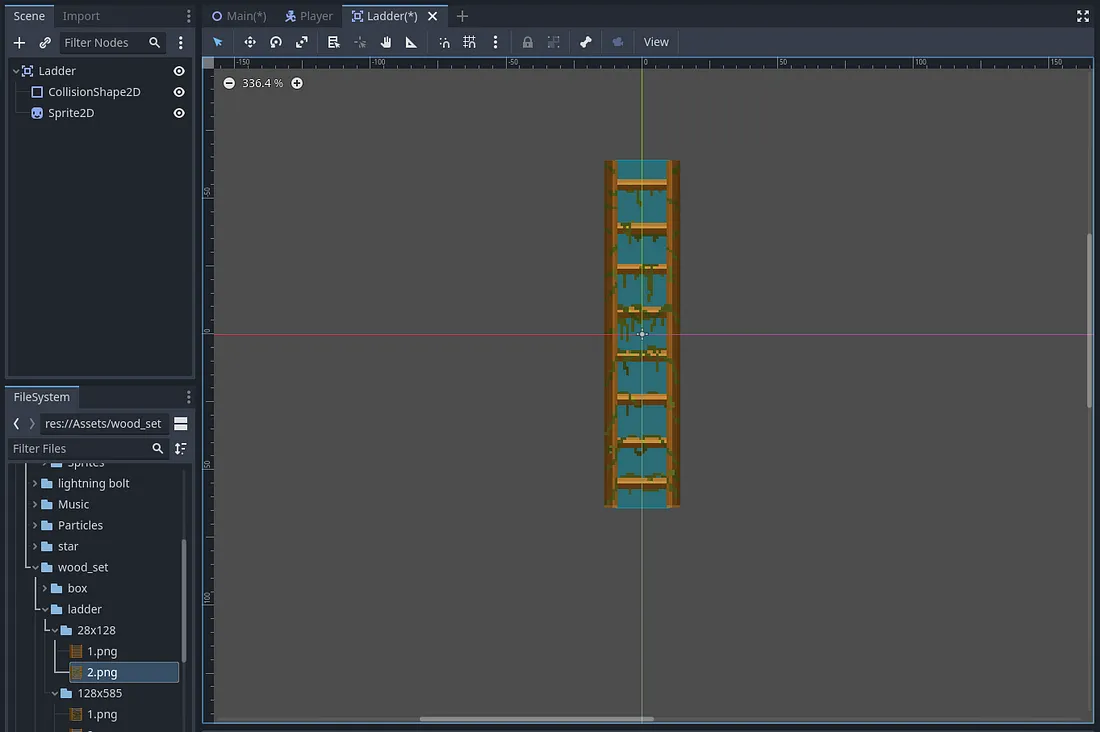This screenshot has width=1100, height=732.
Task: Switch to the Import dock tab
Action: coord(81,15)
